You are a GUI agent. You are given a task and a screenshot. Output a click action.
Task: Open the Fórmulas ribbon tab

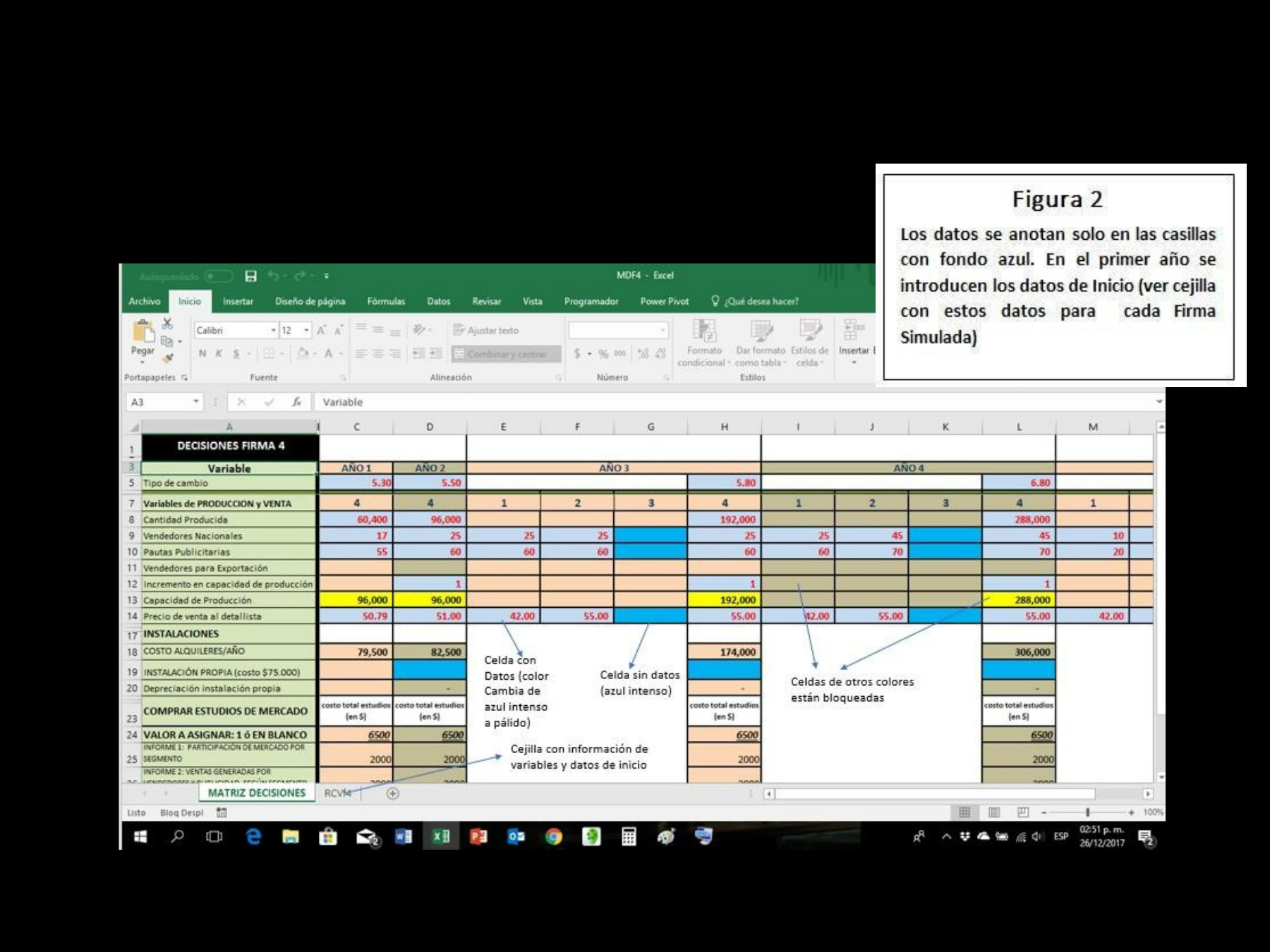386,301
